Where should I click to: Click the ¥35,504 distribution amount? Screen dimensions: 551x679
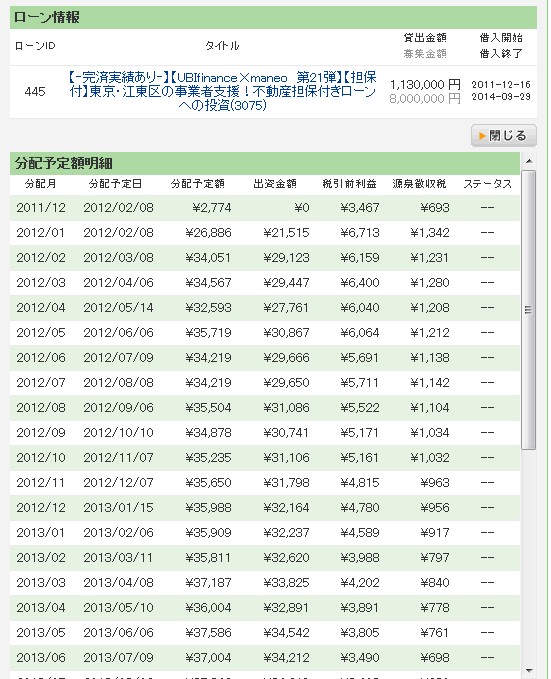pos(208,408)
